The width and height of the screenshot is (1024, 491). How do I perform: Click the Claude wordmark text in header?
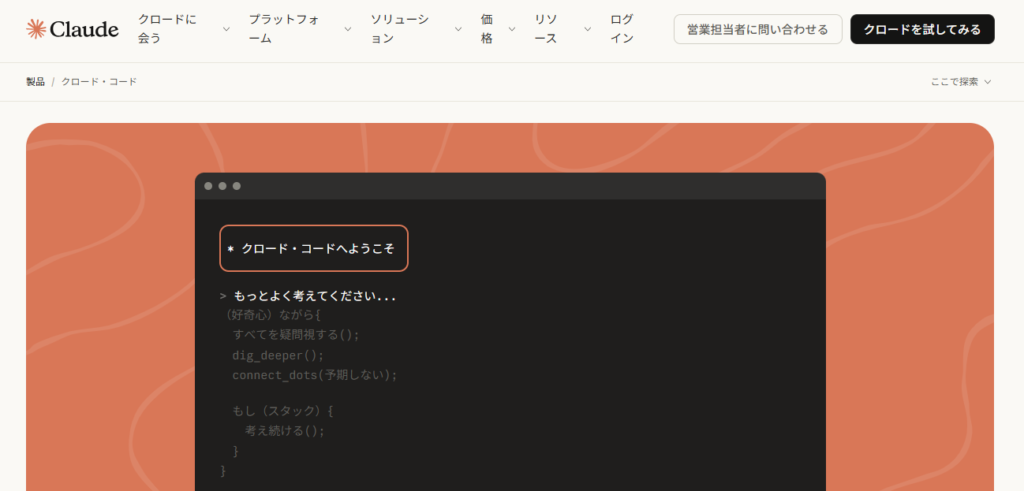click(x=85, y=29)
